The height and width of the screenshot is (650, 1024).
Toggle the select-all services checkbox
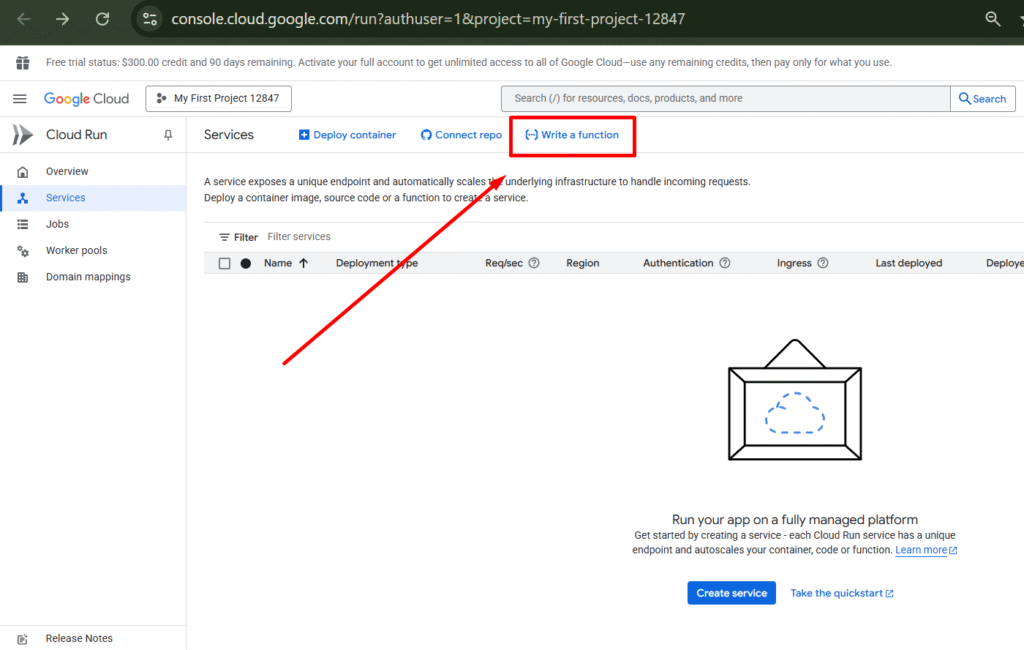tap(224, 264)
